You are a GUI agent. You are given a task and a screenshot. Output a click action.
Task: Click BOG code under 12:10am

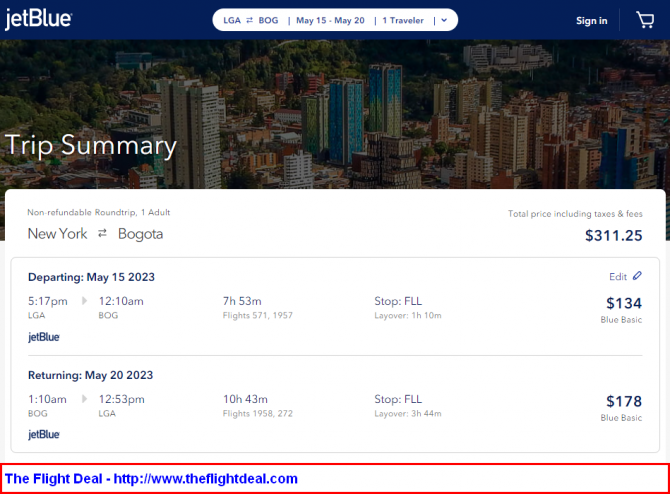click(108, 315)
